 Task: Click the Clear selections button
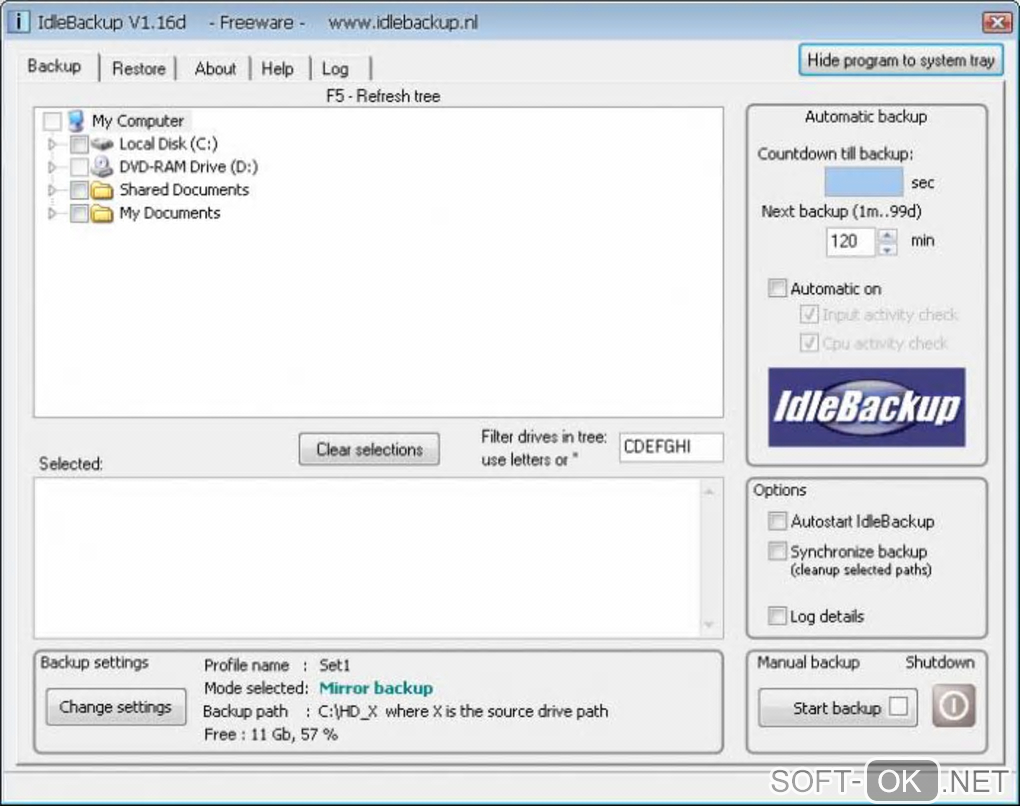[369, 450]
